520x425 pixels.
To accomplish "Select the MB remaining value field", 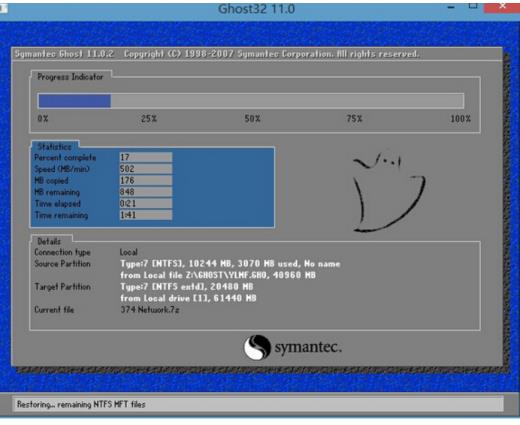I will pos(146,192).
